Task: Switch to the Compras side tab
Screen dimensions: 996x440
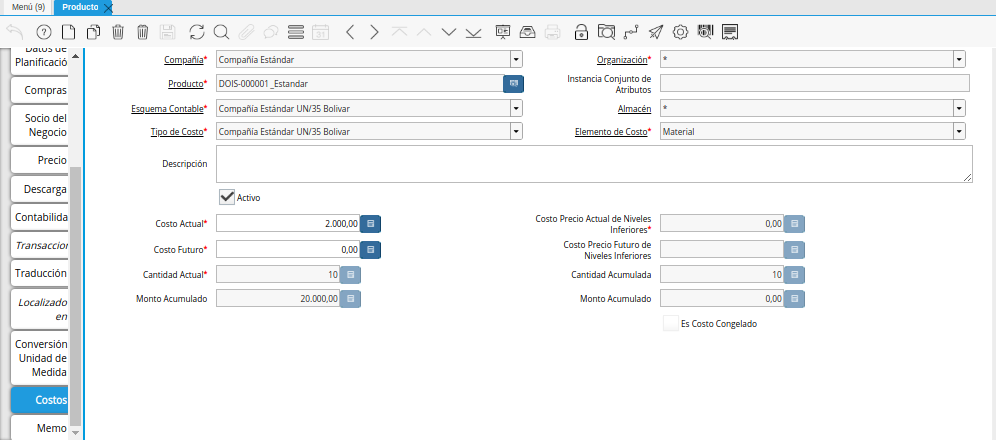Action: (45, 91)
